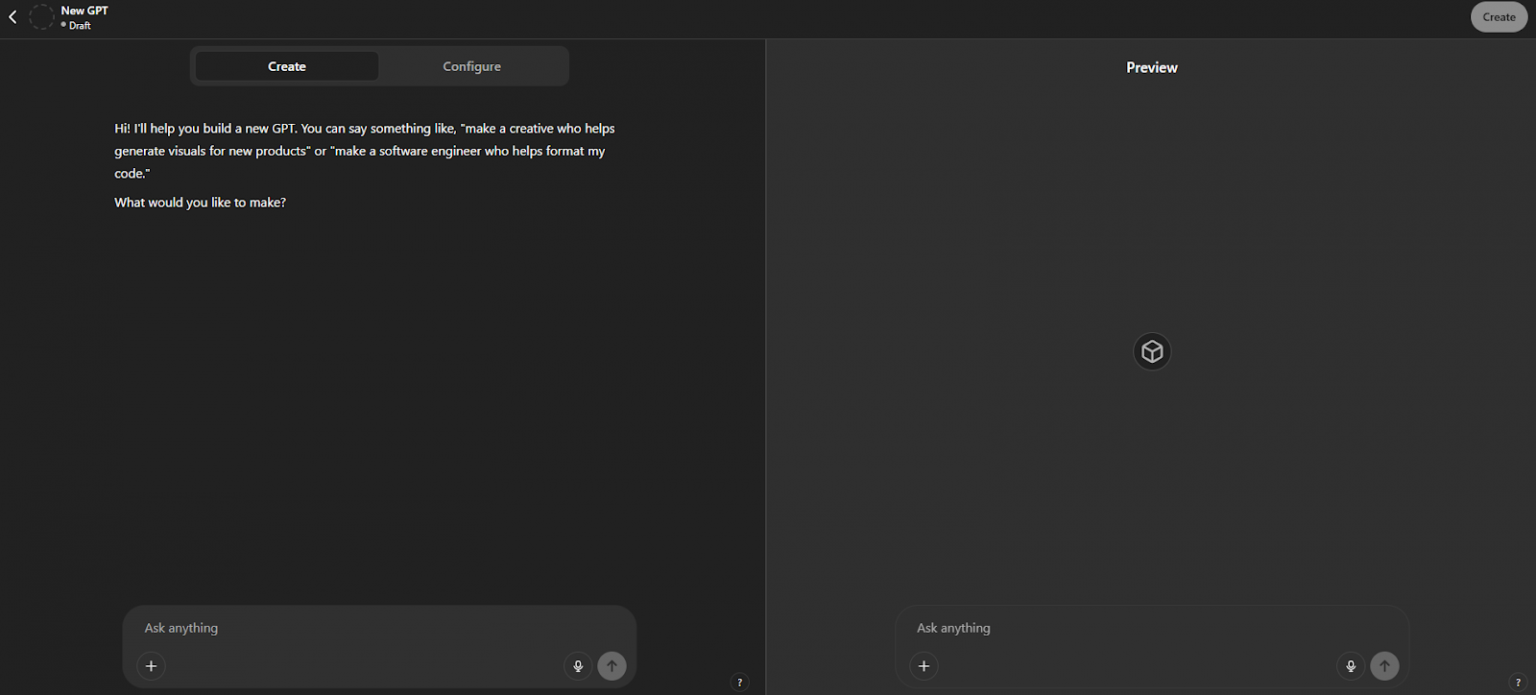Click the Create button in top-right corner
This screenshot has width=1536, height=695.
pyautogui.click(x=1498, y=17)
